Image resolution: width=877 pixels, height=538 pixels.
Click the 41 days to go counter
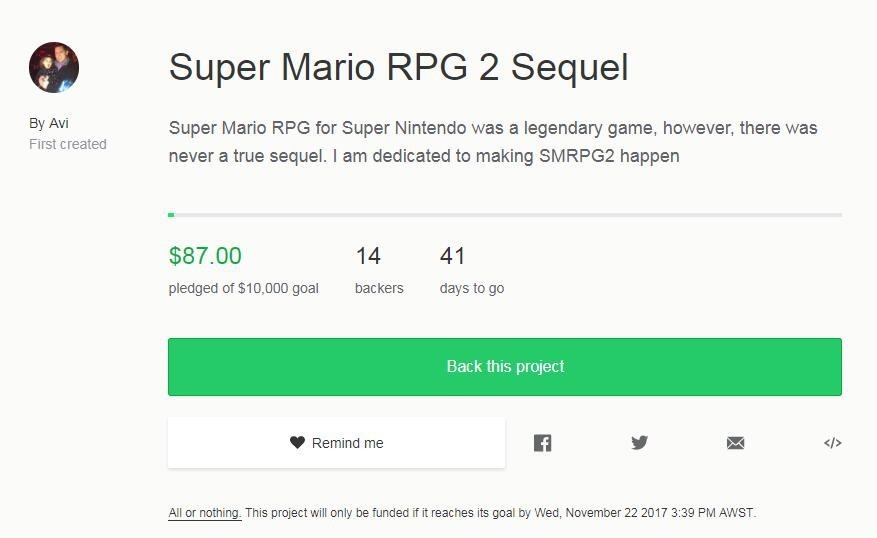[452, 256]
